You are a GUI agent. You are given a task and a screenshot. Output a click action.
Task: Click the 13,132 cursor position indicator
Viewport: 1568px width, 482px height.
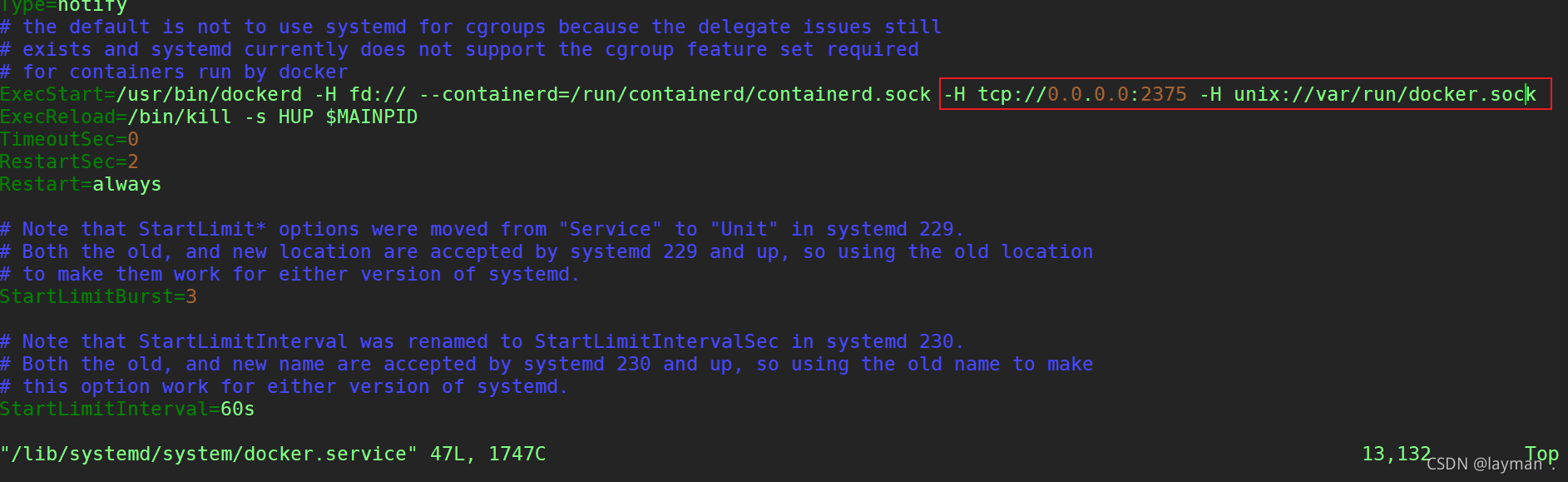click(x=1396, y=455)
